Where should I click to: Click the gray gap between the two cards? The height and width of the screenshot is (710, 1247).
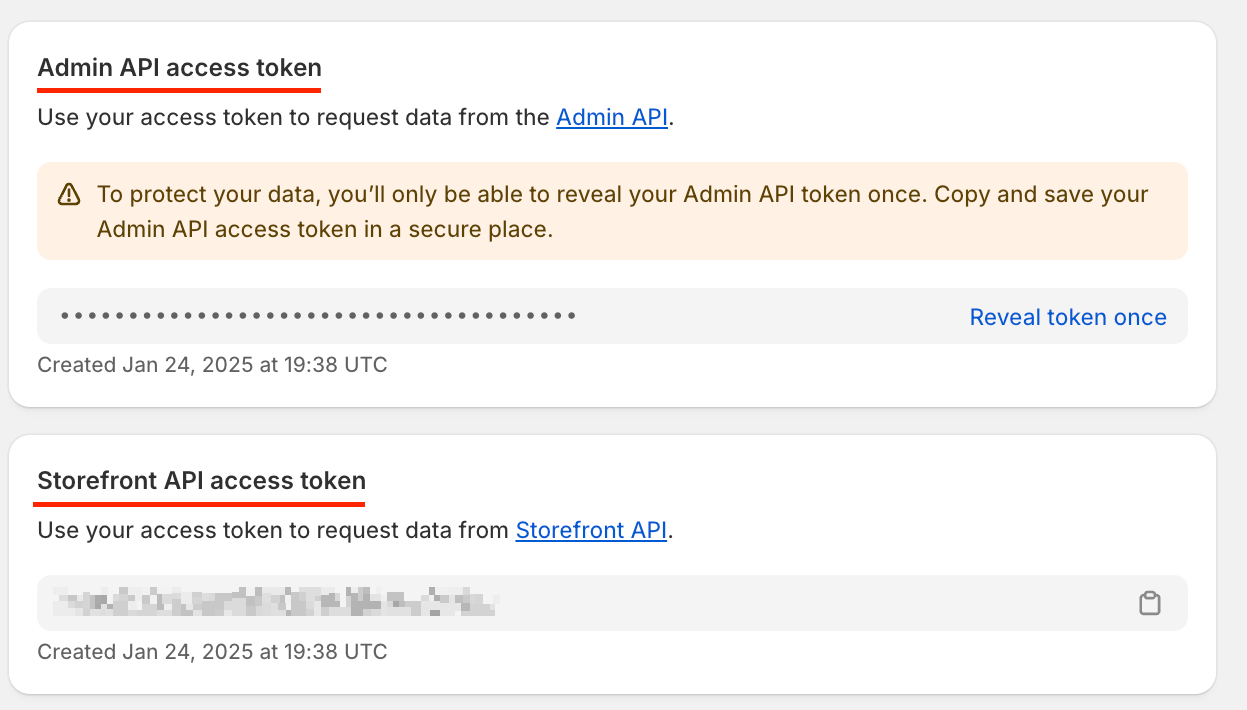(612, 421)
